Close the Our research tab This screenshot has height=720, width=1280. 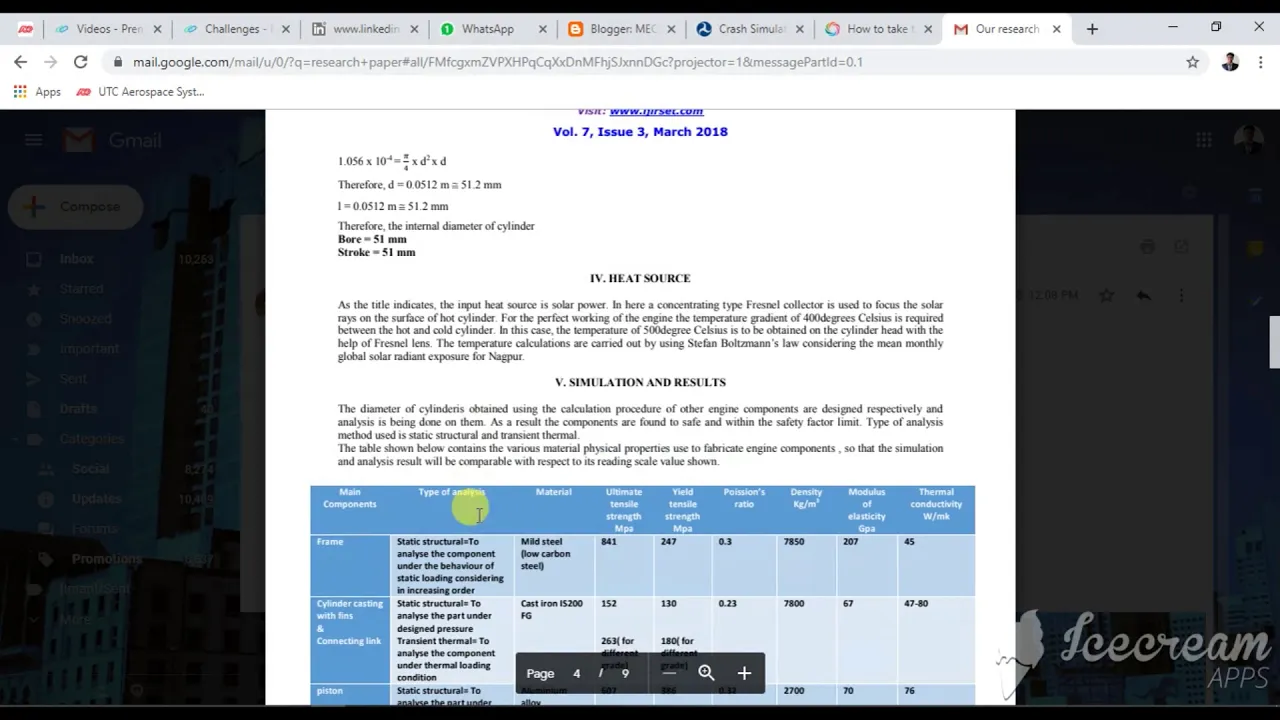(x=1056, y=29)
